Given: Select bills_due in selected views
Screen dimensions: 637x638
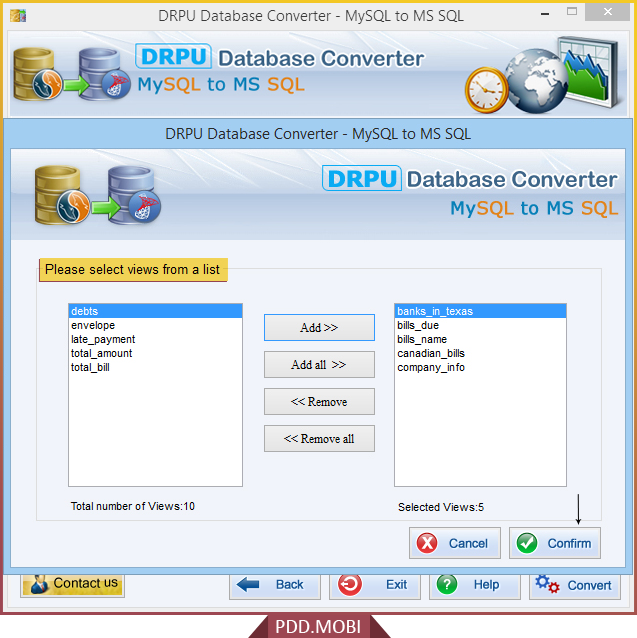Looking at the screenshot, I should tap(480, 325).
